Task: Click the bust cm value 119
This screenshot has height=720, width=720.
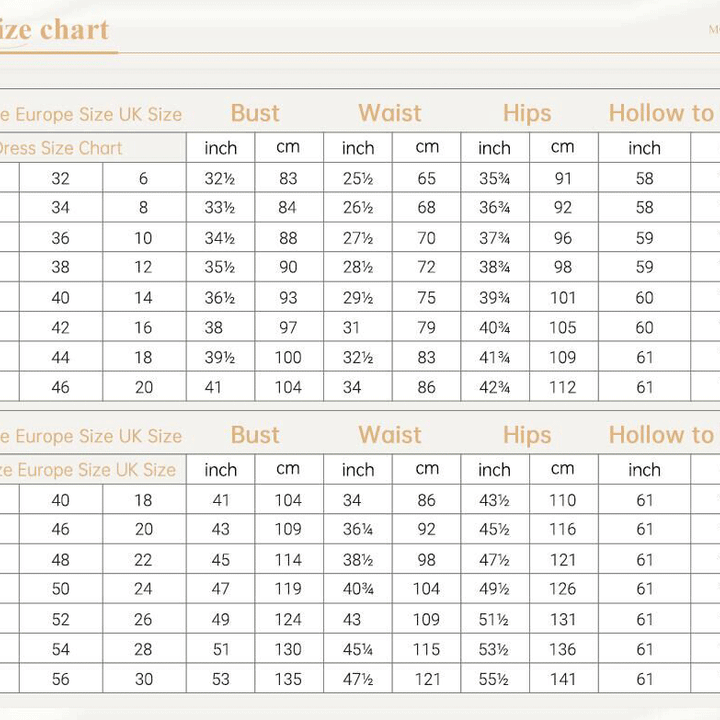Action: point(288,590)
